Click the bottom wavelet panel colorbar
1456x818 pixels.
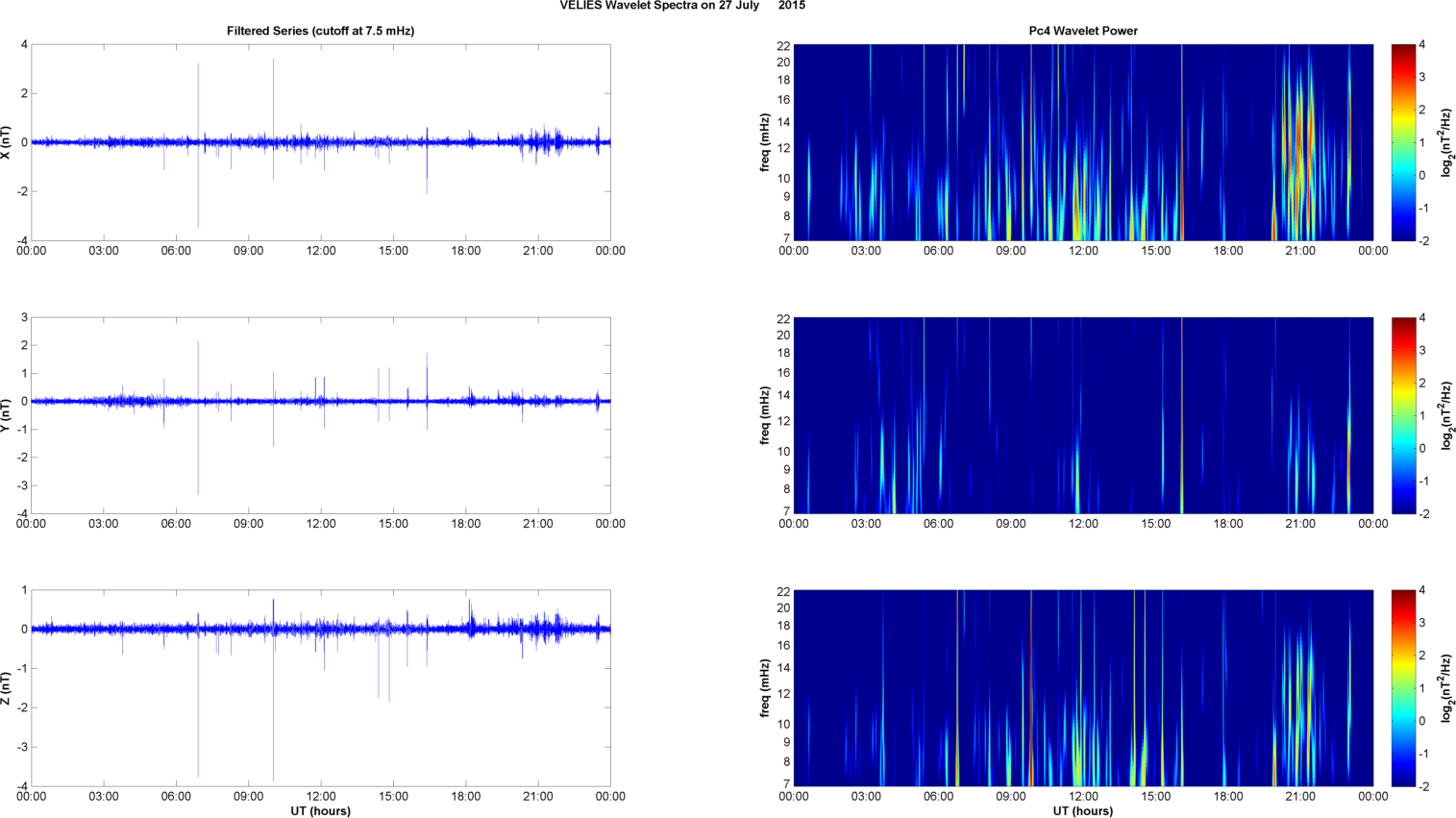[x=1403, y=688]
